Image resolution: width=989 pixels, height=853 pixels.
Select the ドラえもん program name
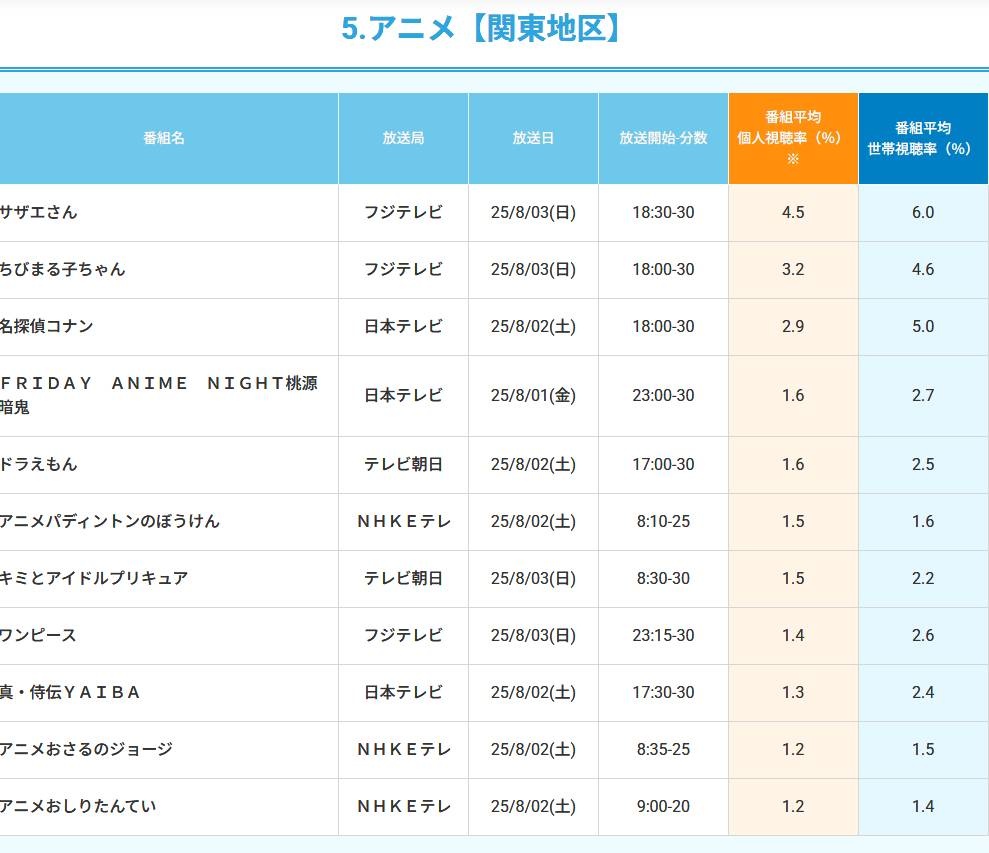[39, 464]
